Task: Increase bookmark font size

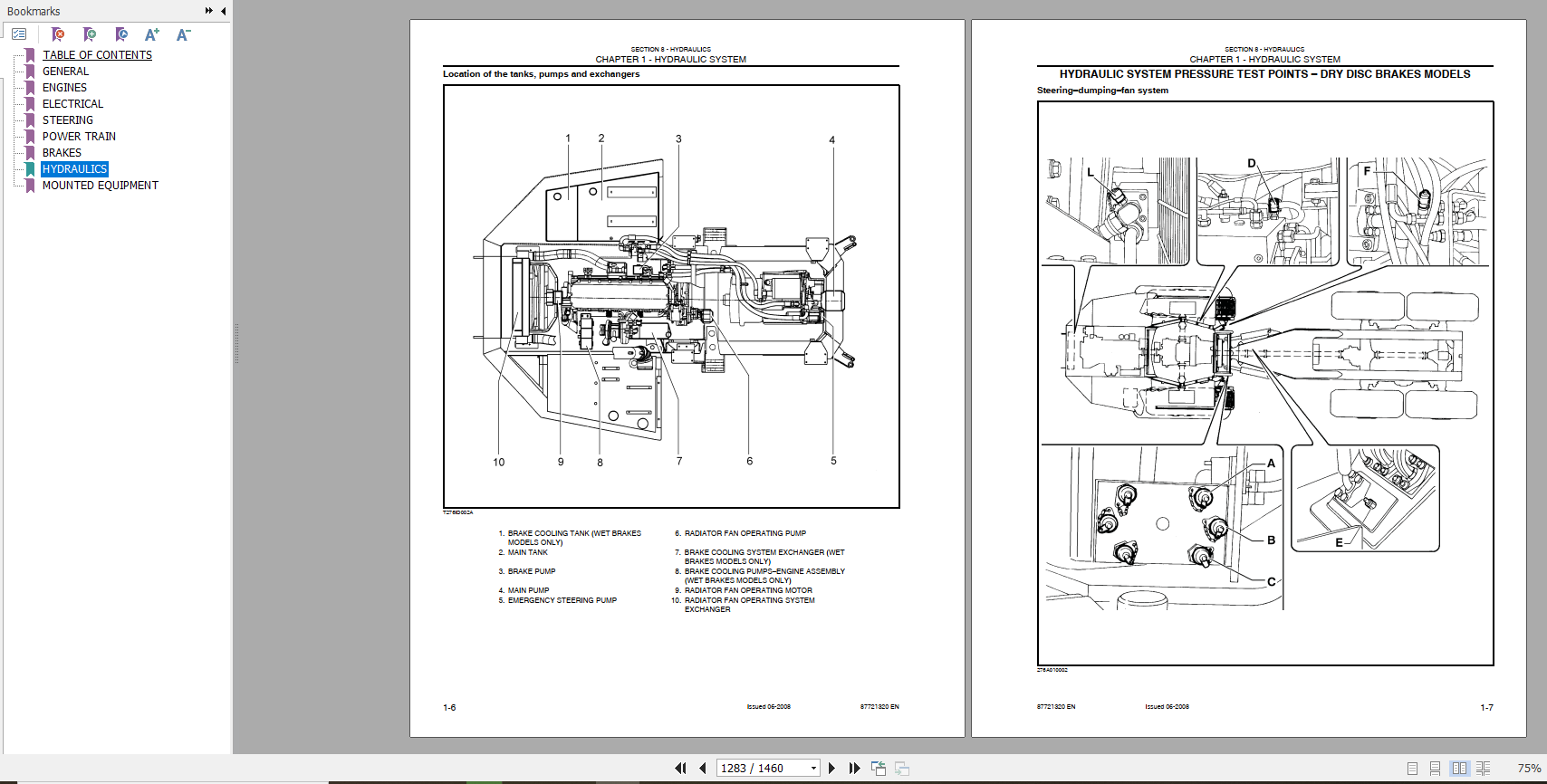Action: 152,34
